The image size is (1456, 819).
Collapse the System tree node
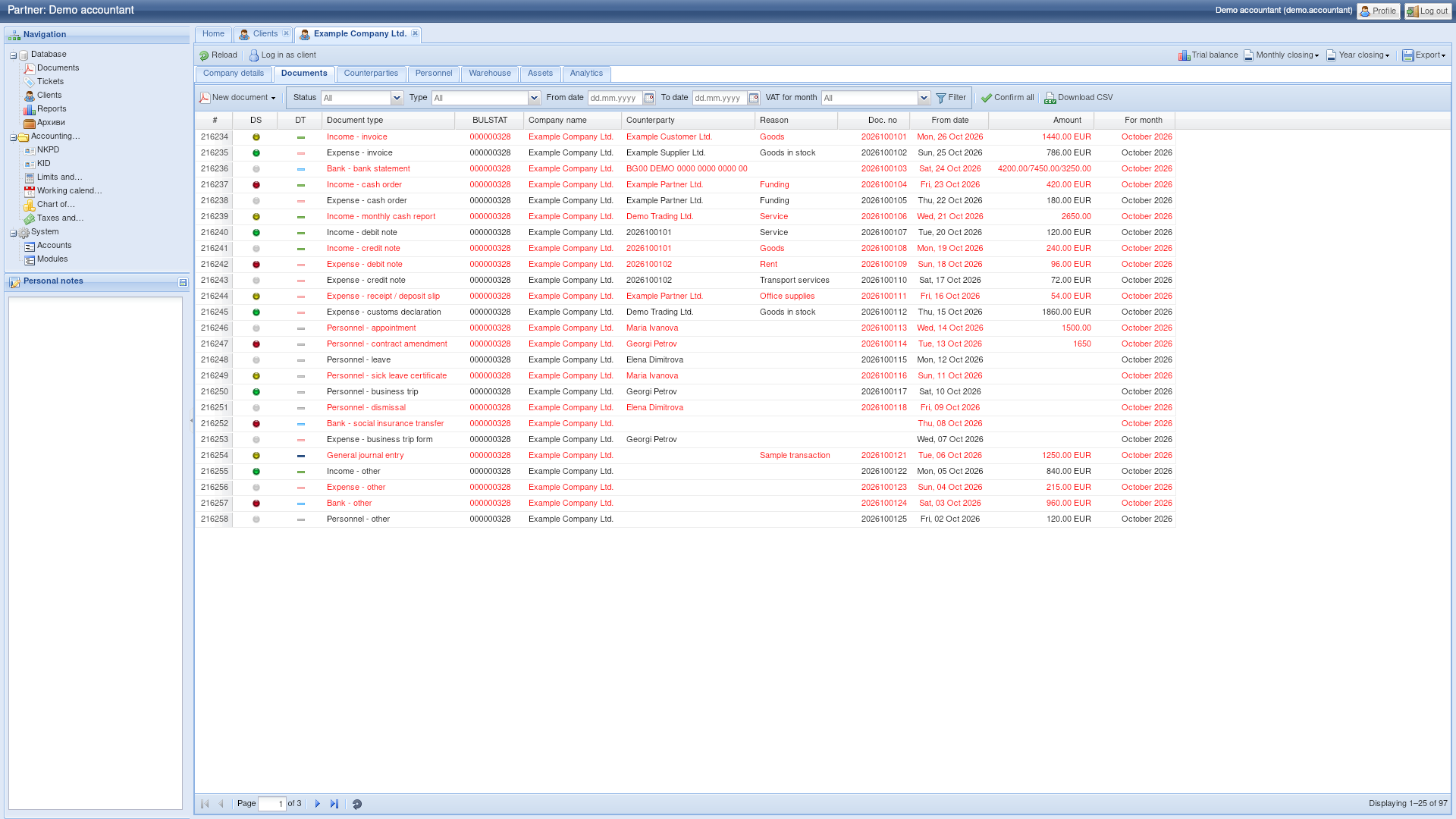13,233
